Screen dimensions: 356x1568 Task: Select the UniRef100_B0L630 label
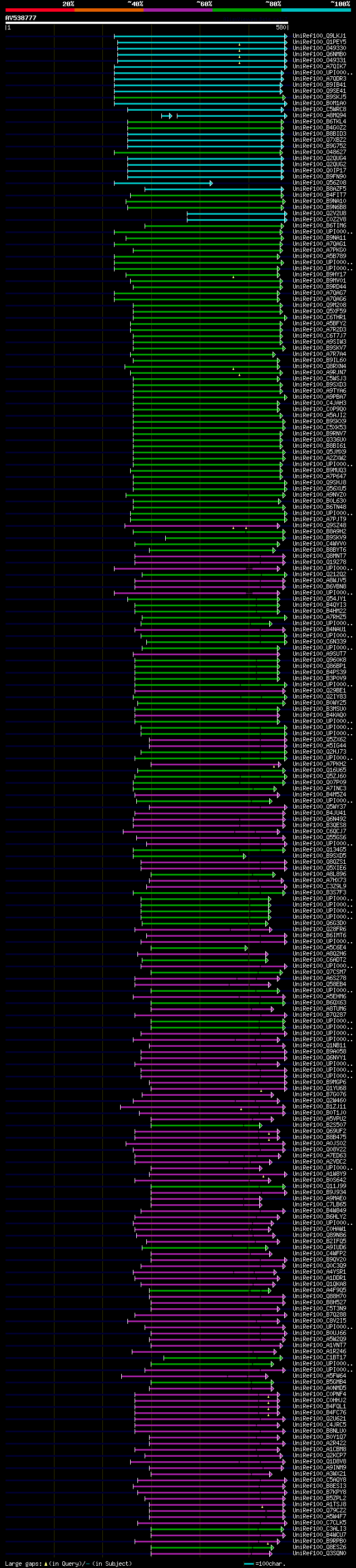[x=319, y=501]
